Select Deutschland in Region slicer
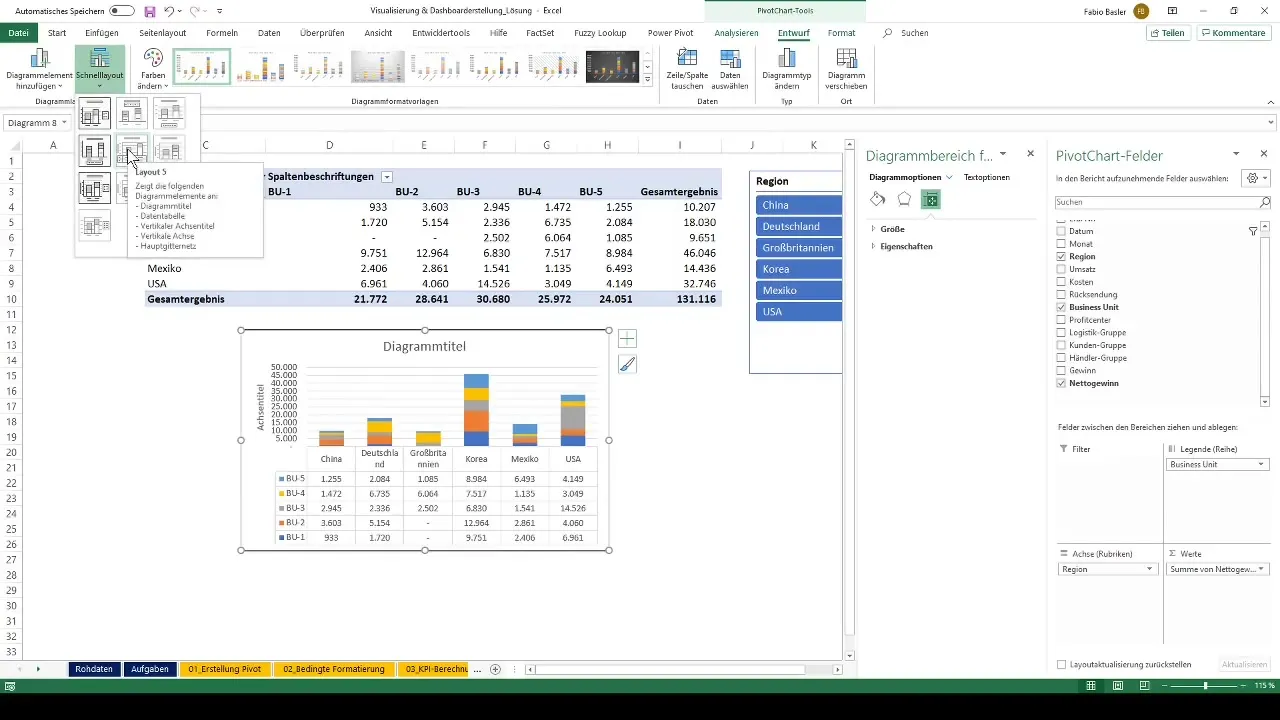This screenshot has height=720, width=1280. [799, 226]
